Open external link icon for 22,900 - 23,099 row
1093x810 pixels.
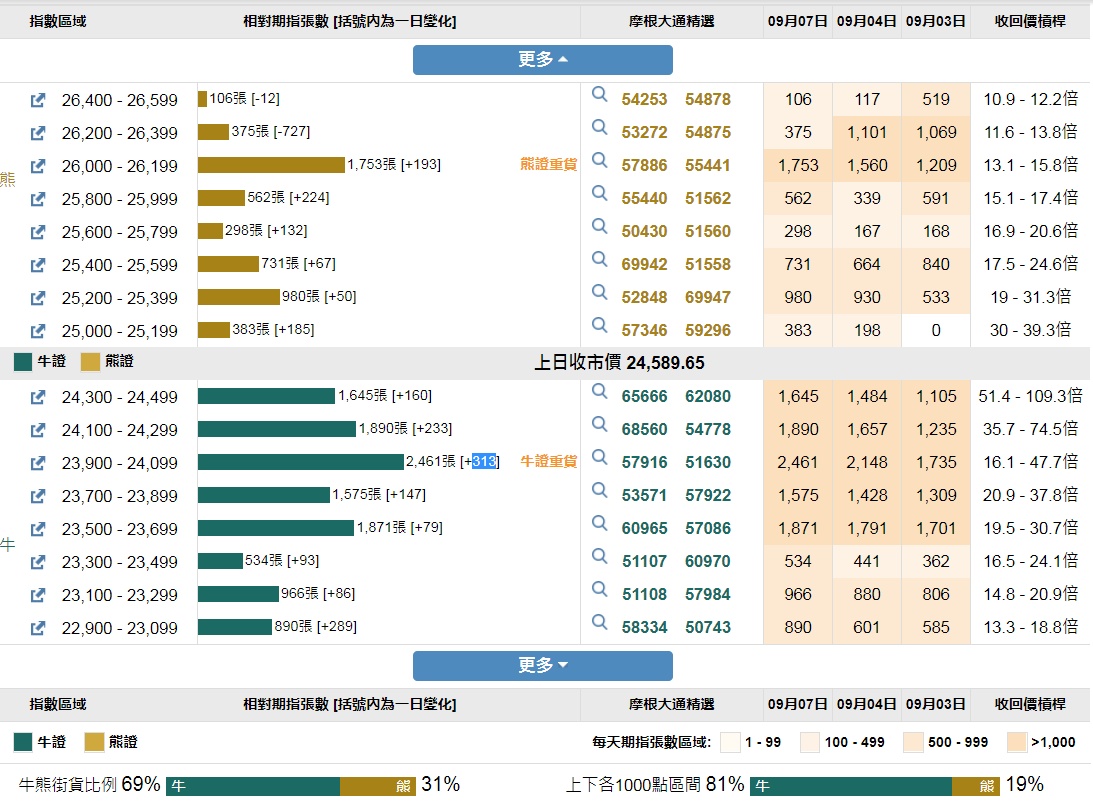coord(38,628)
